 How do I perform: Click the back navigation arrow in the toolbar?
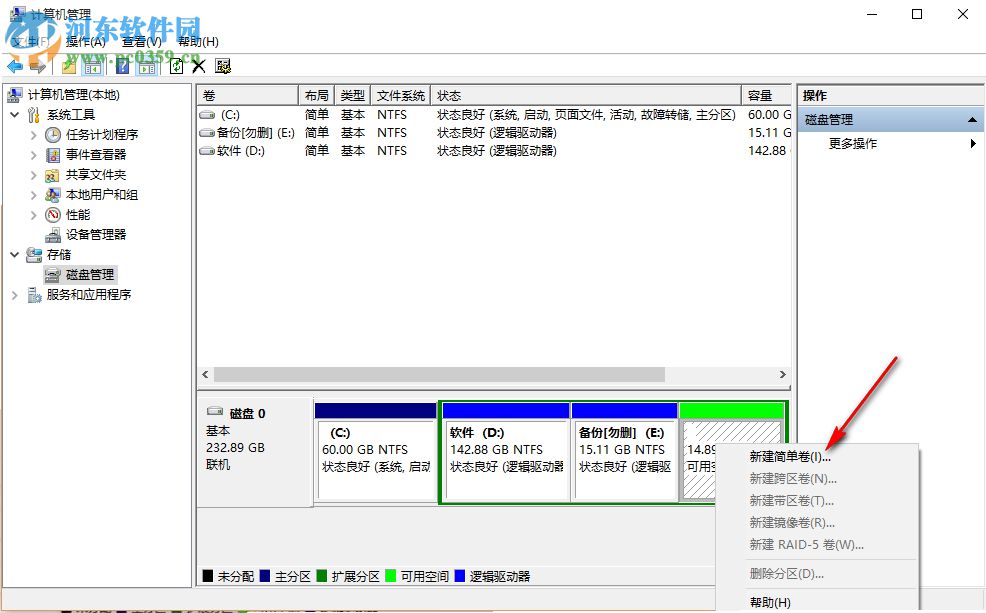[15, 66]
